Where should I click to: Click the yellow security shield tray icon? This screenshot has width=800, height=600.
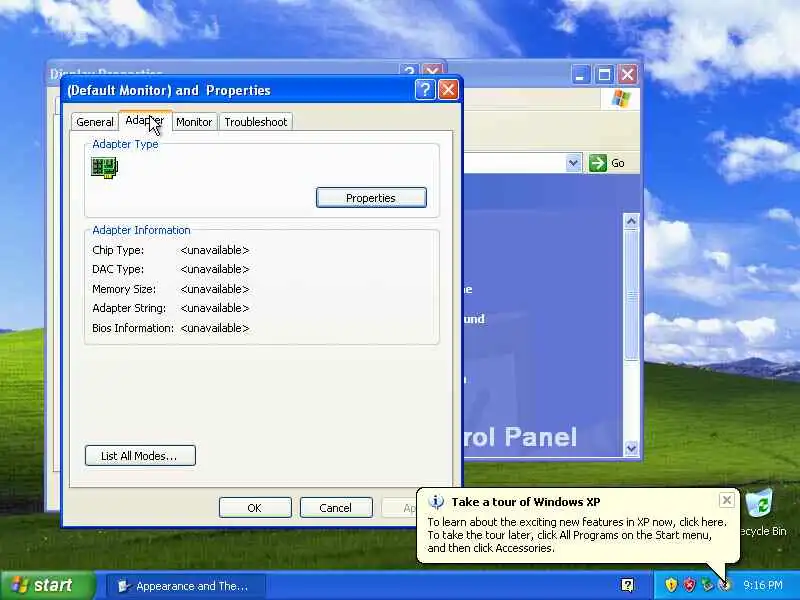pos(671,585)
